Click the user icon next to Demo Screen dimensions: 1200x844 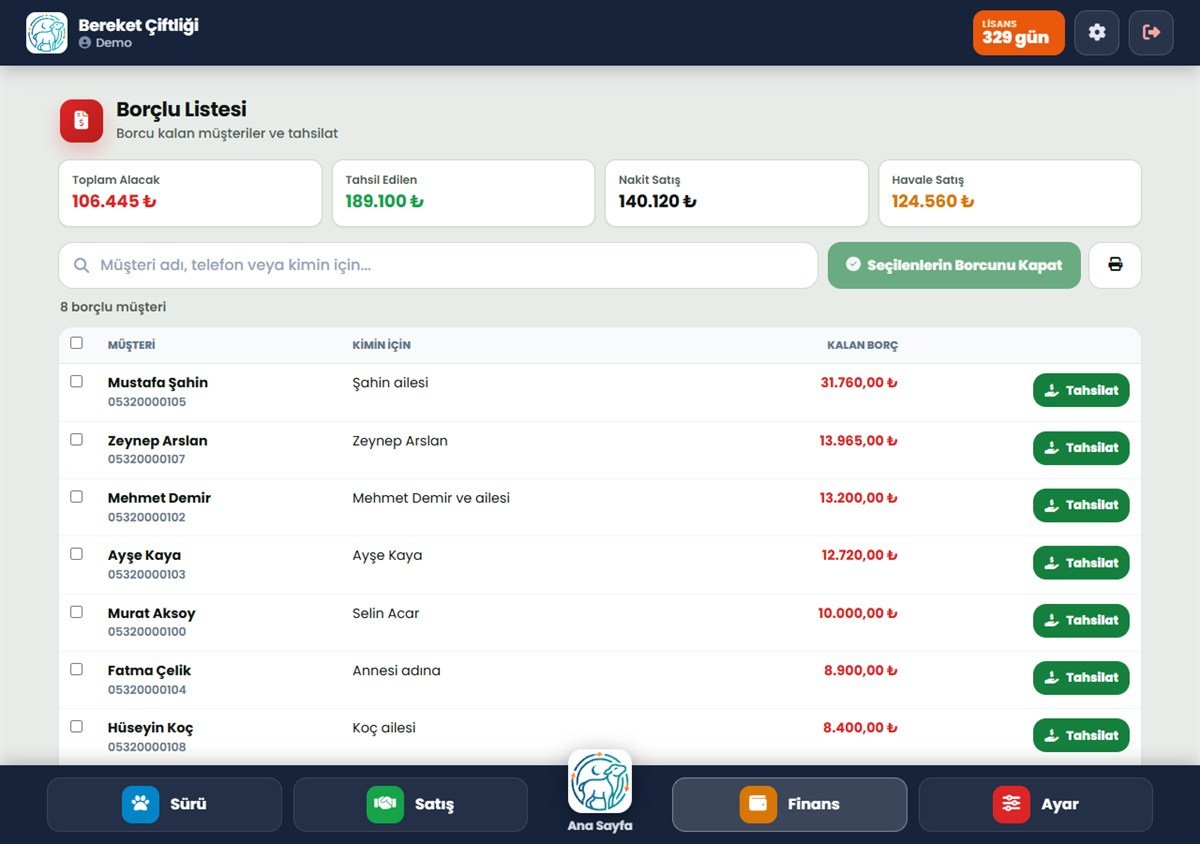[85, 43]
